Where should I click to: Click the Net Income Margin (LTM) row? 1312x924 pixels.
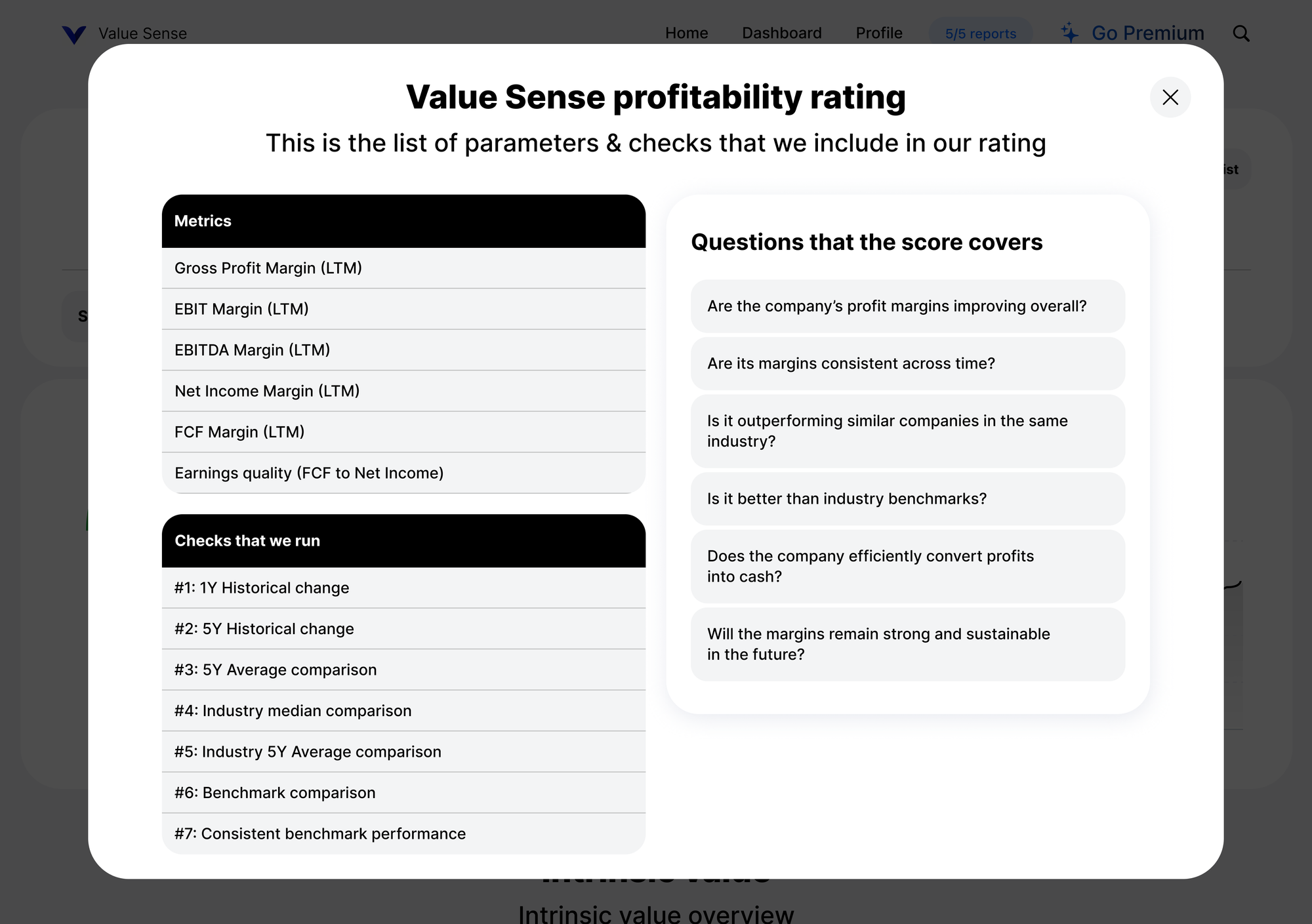403,390
